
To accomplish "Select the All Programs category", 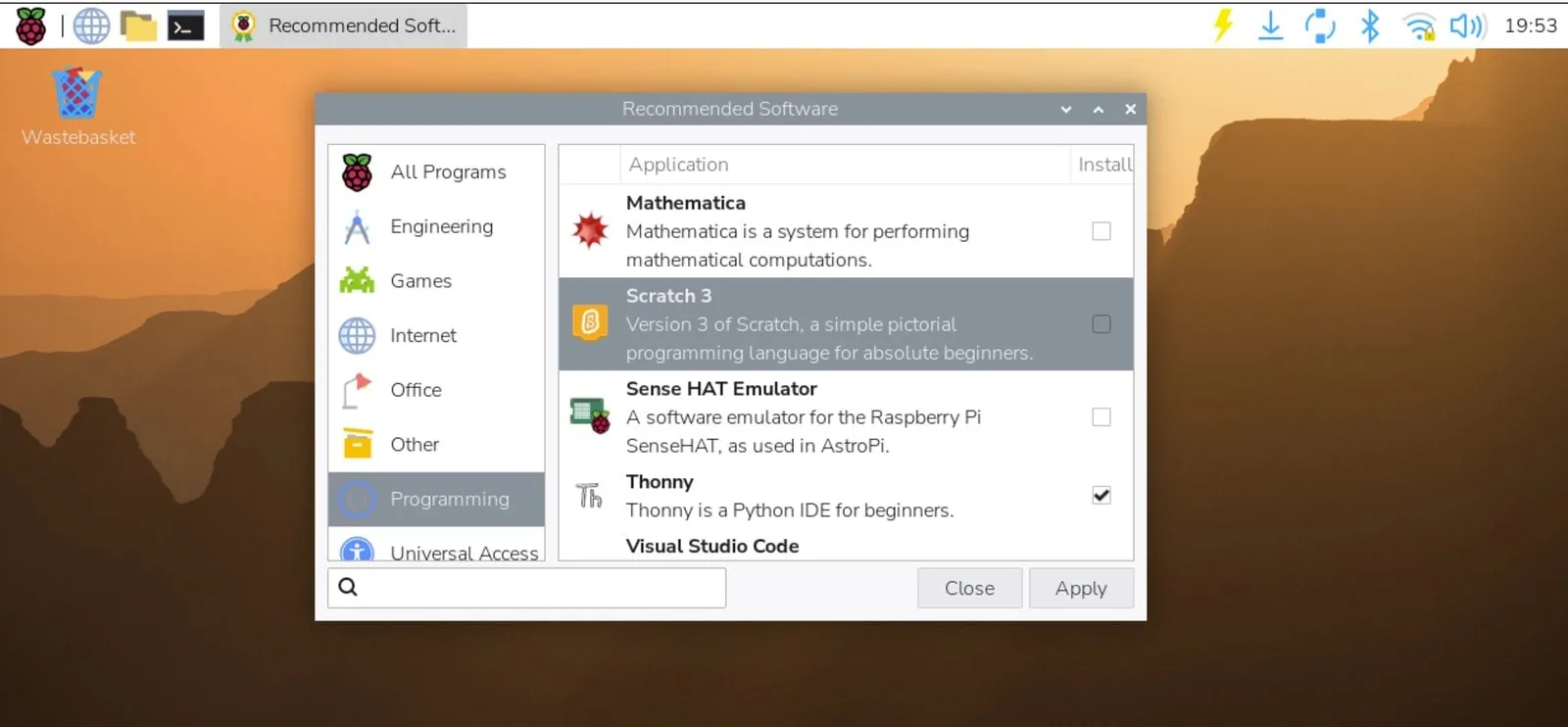I will (436, 172).
